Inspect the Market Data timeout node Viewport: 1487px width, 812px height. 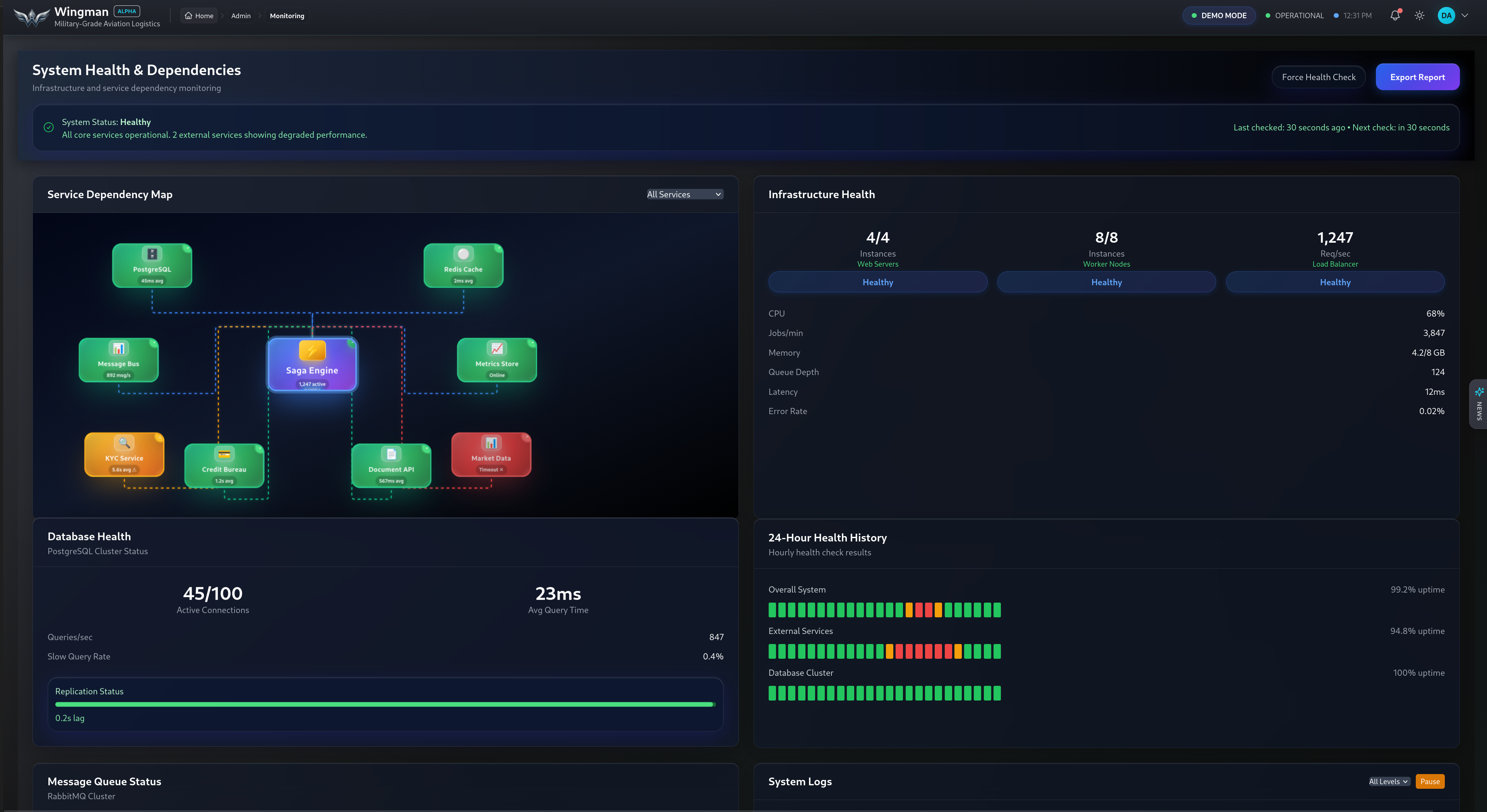point(491,455)
